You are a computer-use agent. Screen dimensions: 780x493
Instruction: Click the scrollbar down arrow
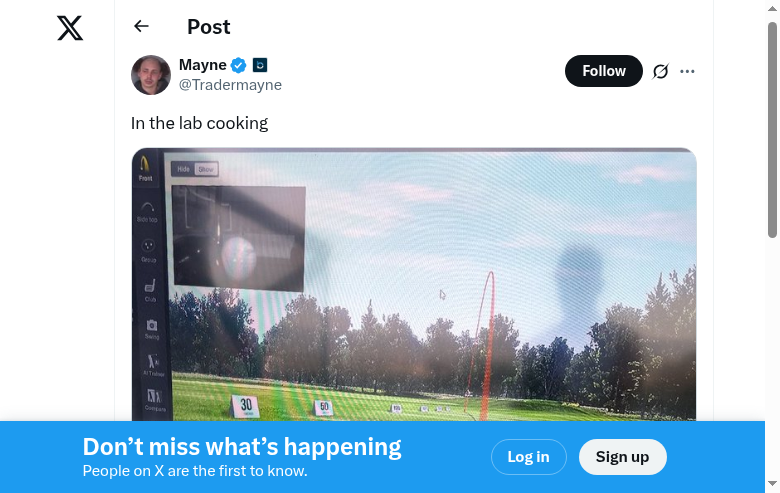click(772, 483)
